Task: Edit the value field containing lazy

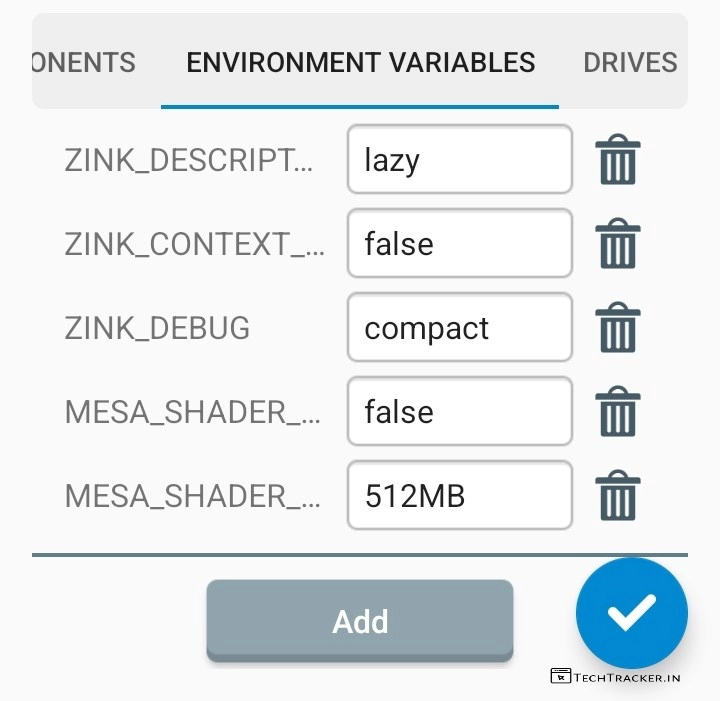Action: coord(459,160)
